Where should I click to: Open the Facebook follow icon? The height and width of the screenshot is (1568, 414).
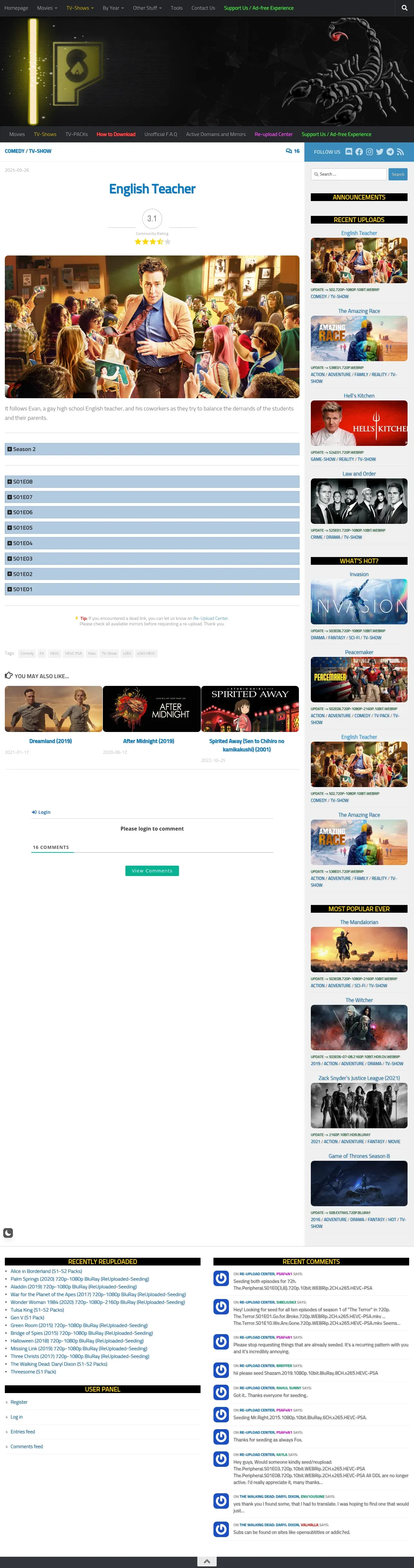[x=359, y=151]
